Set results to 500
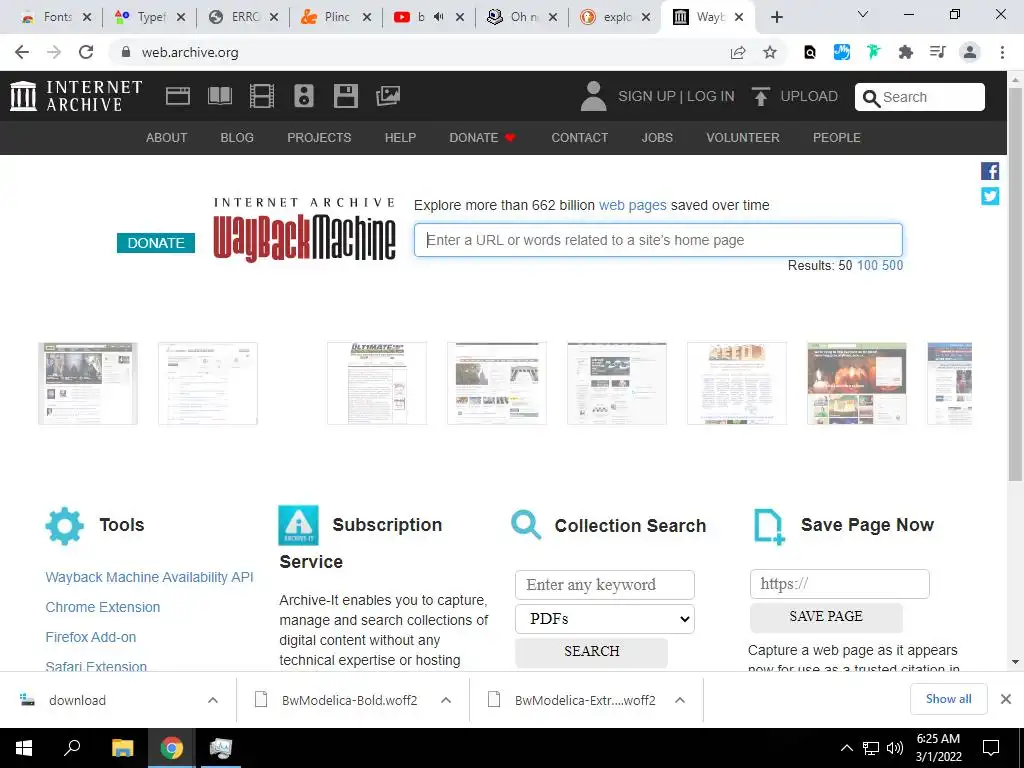1024x768 pixels. click(892, 266)
